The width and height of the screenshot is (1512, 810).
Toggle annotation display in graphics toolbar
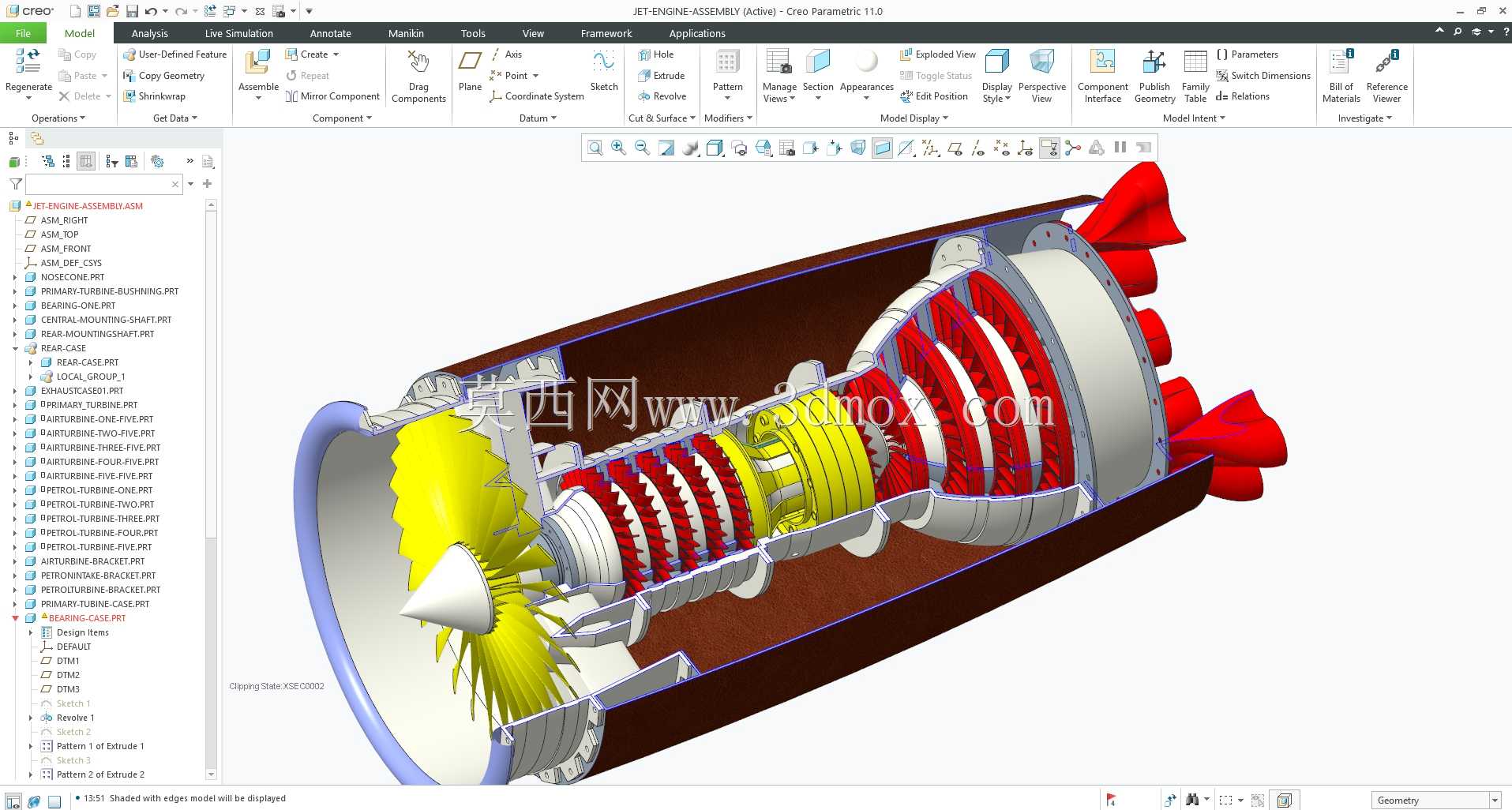tap(1049, 148)
